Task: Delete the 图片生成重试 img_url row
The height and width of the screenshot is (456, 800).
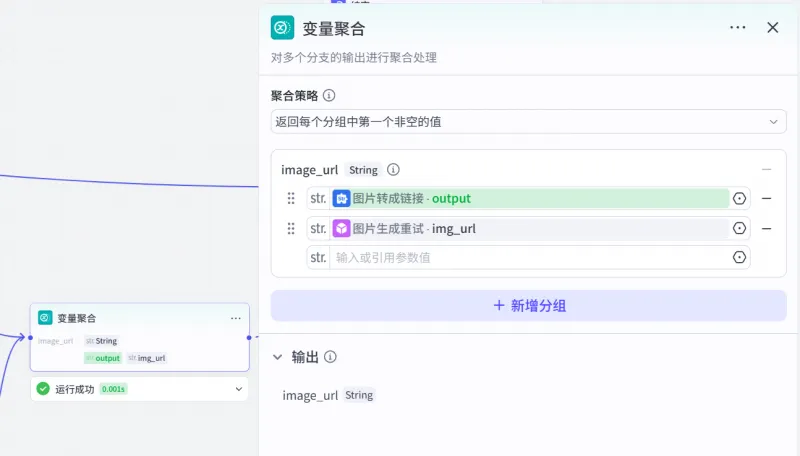Action: [x=766, y=229]
